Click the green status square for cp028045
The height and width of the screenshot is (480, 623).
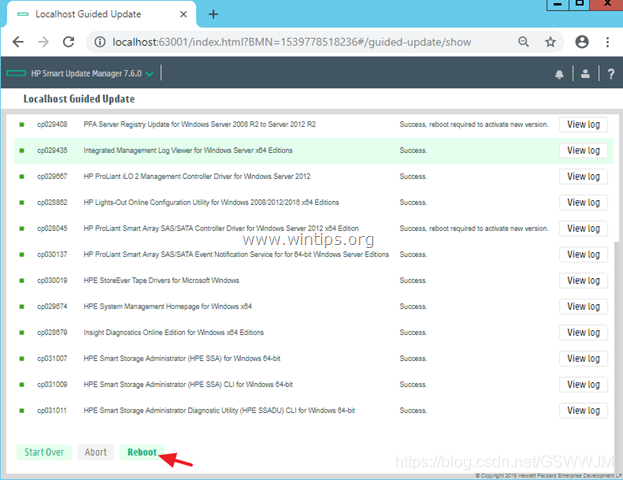tap(22, 228)
